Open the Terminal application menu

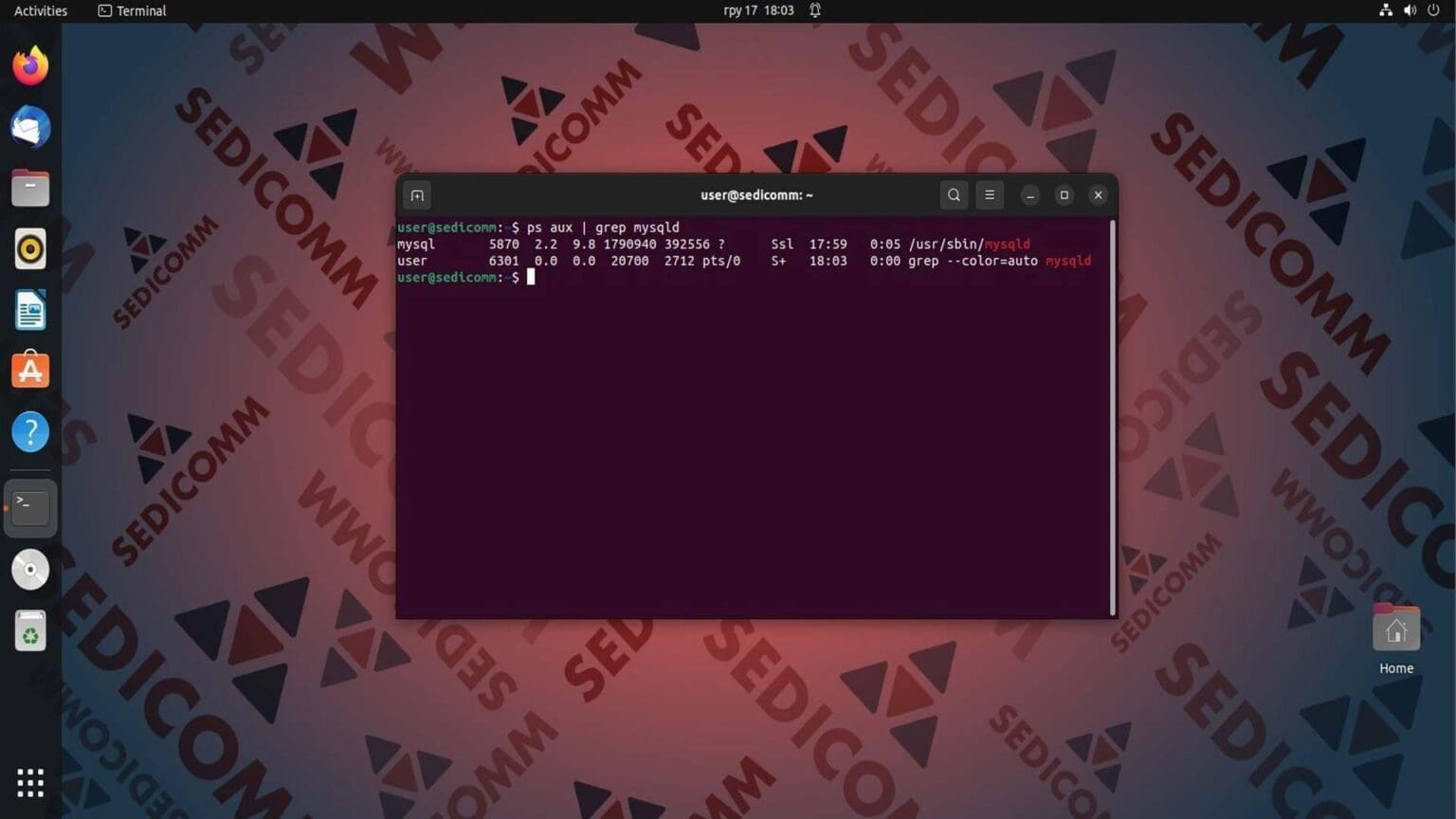click(131, 10)
